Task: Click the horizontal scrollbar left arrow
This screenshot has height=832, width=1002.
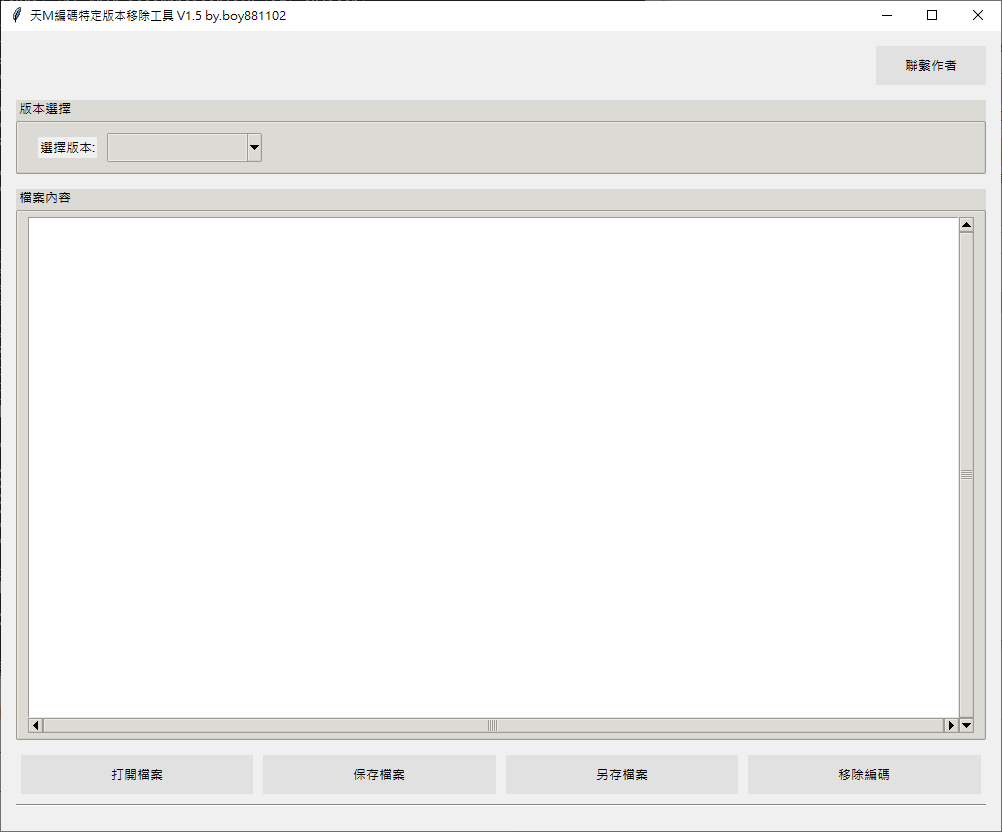Action: pyautogui.click(x=36, y=725)
